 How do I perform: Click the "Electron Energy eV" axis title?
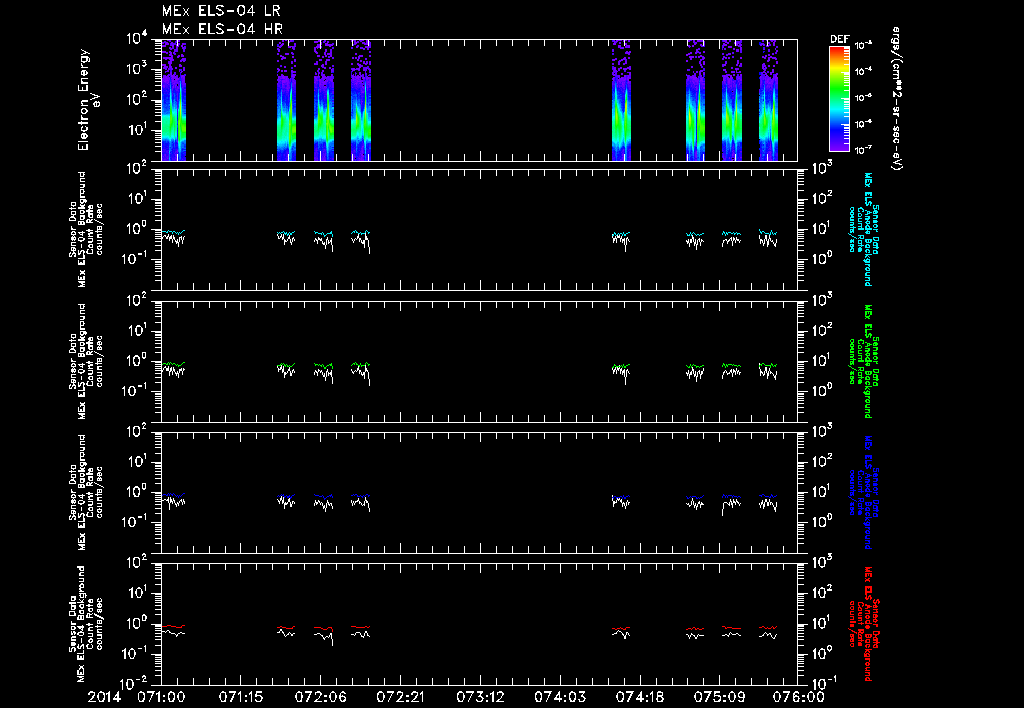[x=88, y=100]
